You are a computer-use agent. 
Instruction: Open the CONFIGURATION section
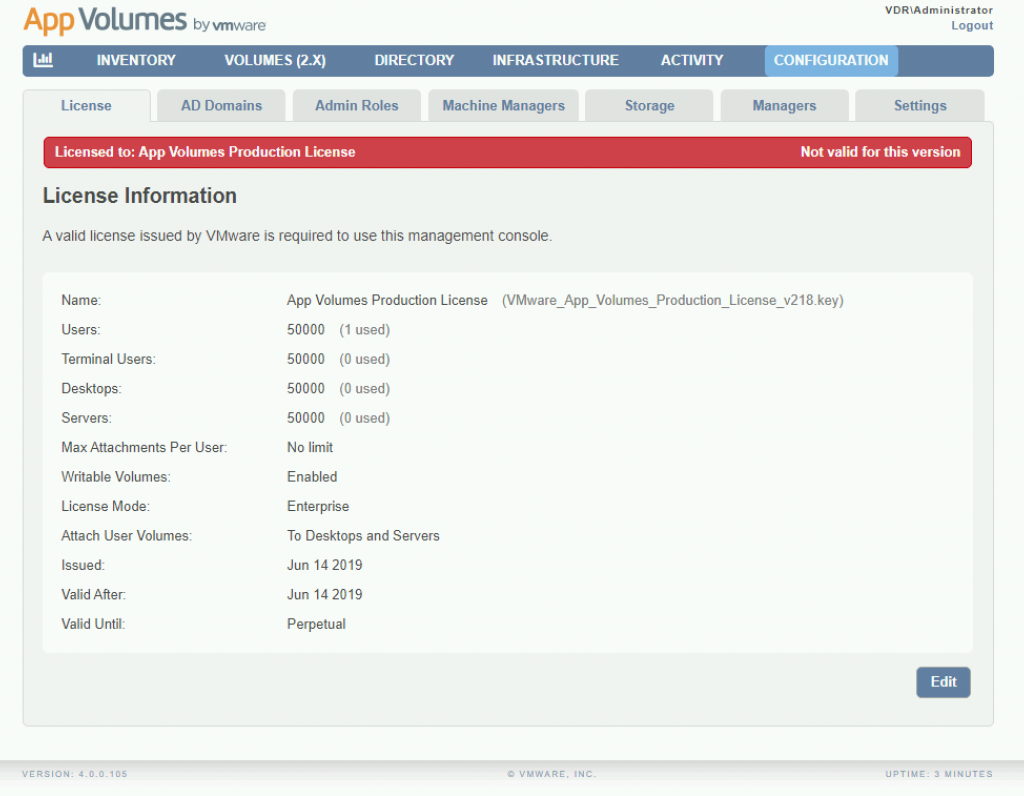(x=831, y=60)
